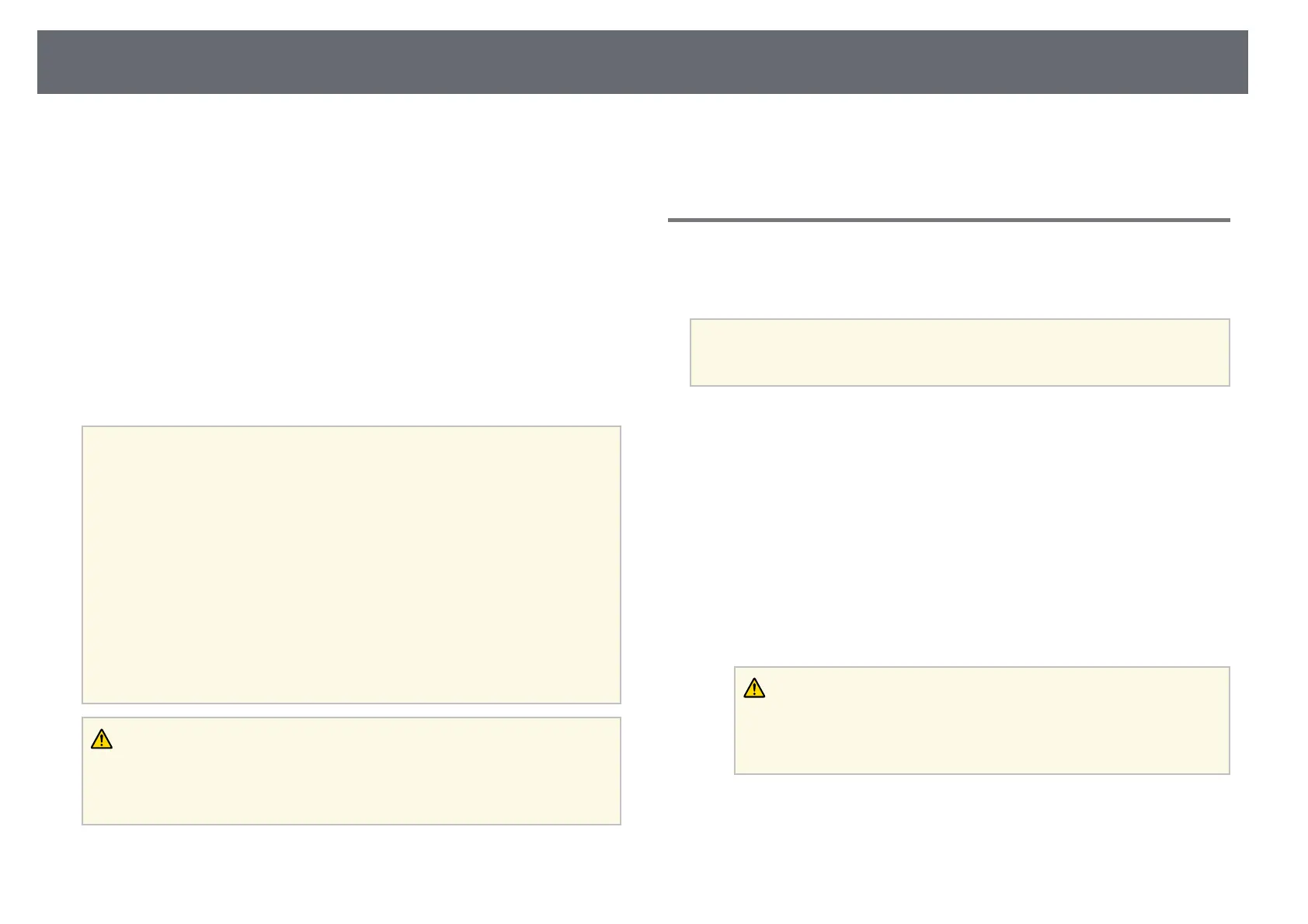Image resolution: width=1308 pixels, height=924 pixels.
Task: Click the gap between the left note and caution boxes
Action: click(351, 710)
